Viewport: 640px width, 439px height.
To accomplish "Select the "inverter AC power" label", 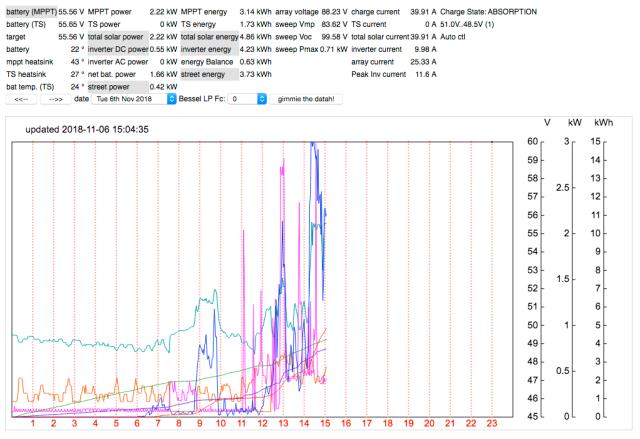I will (117, 61).
